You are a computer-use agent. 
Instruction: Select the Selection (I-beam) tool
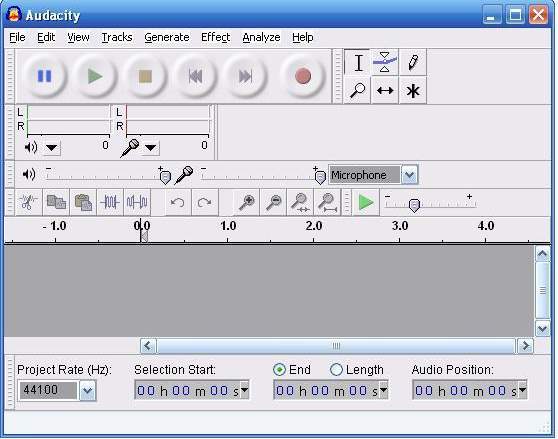(x=358, y=63)
